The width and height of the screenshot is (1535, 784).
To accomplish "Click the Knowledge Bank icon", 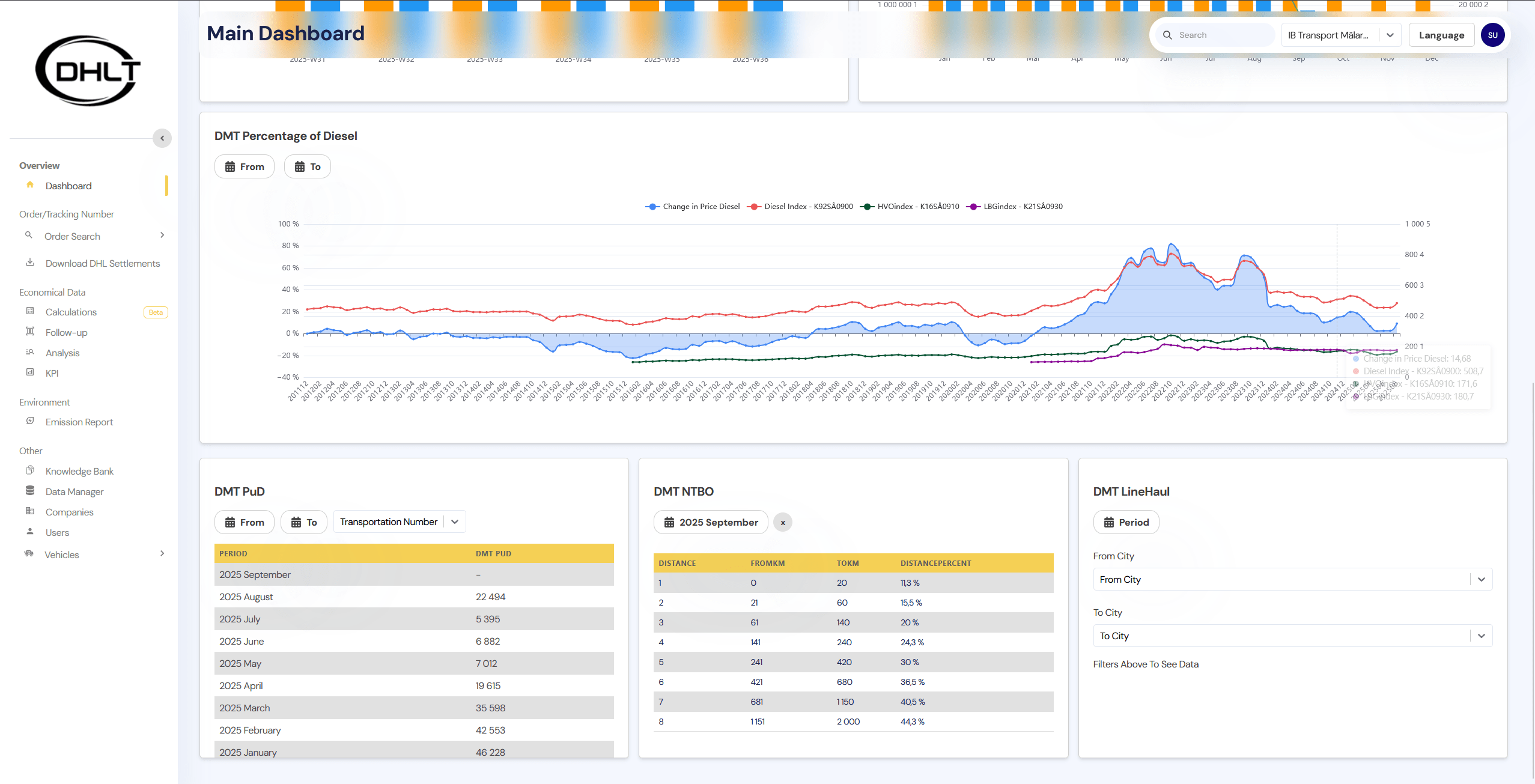I will [x=30, y=470].
